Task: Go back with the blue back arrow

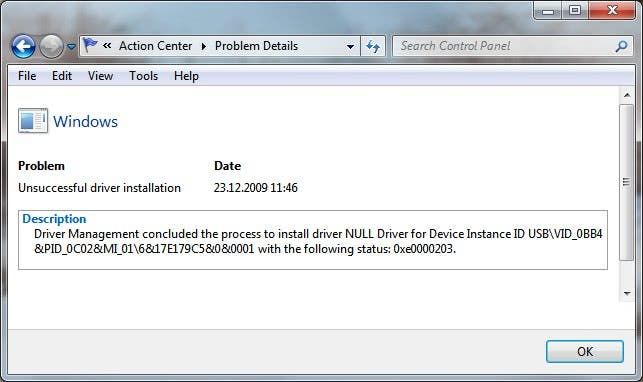Action: 23,46
